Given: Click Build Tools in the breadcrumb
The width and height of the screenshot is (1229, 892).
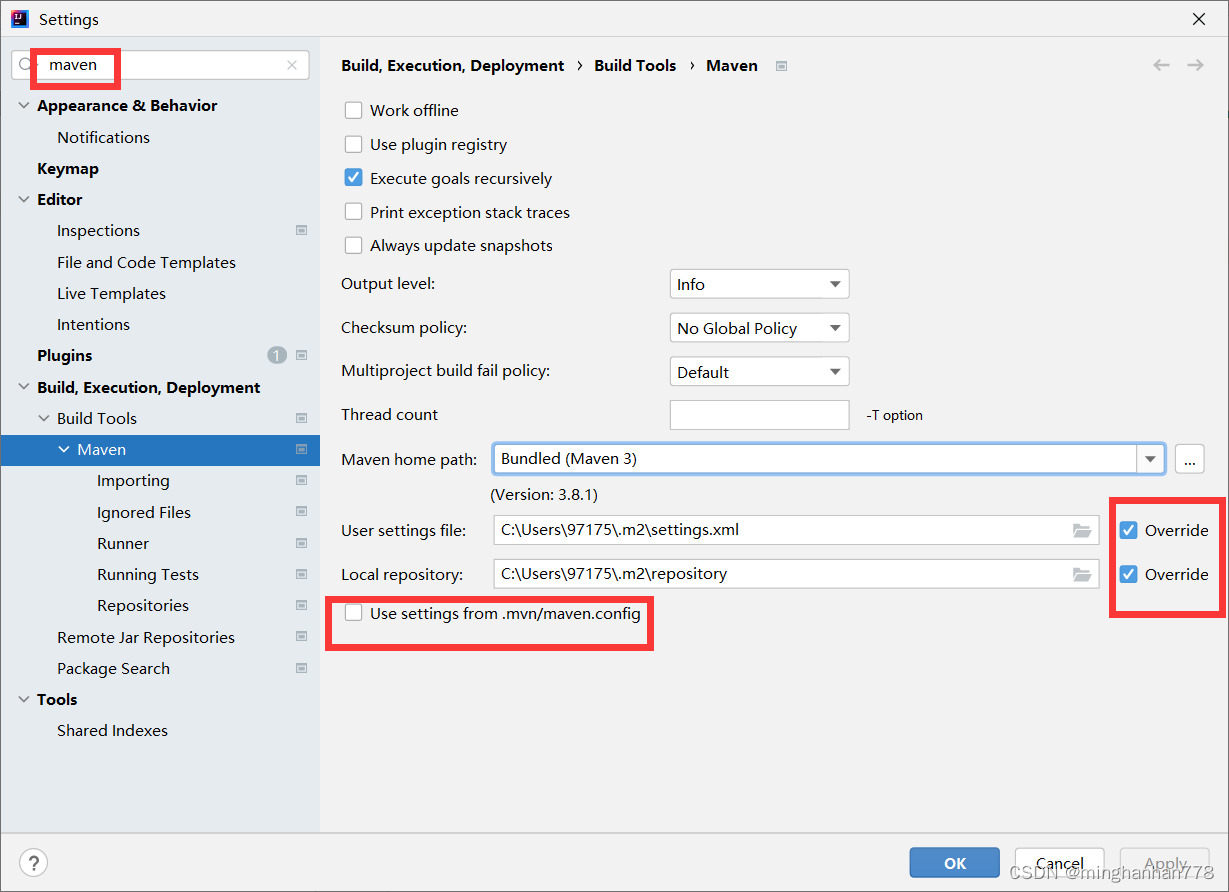Looking at the screenshot, I should click(635, 65).
